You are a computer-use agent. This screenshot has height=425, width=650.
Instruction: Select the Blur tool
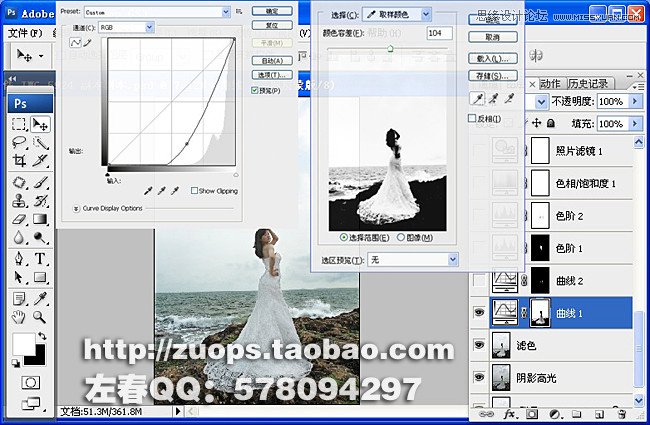point(19,238)
